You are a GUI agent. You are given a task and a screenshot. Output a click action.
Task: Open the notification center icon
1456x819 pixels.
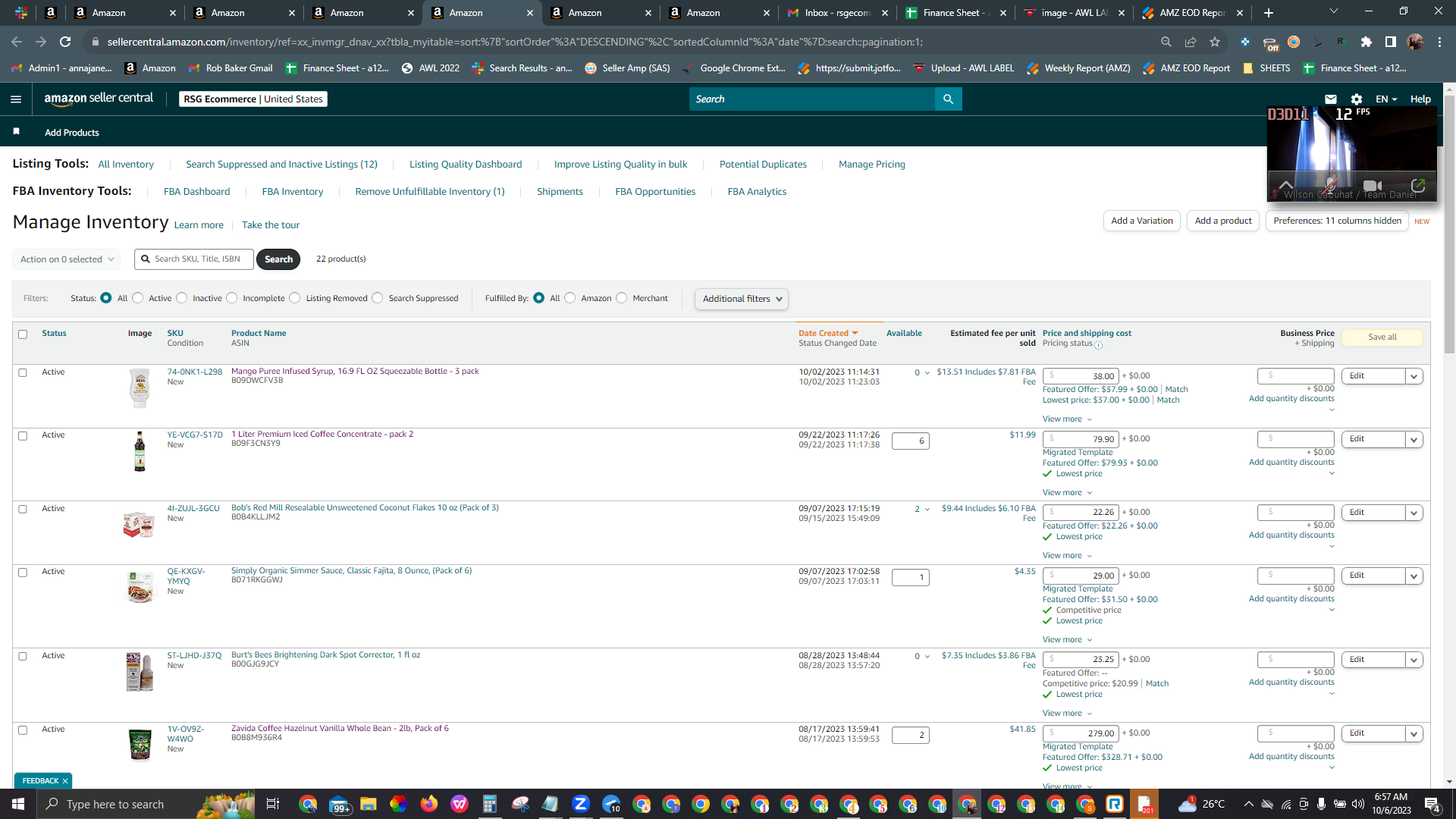coord(1432,804)
